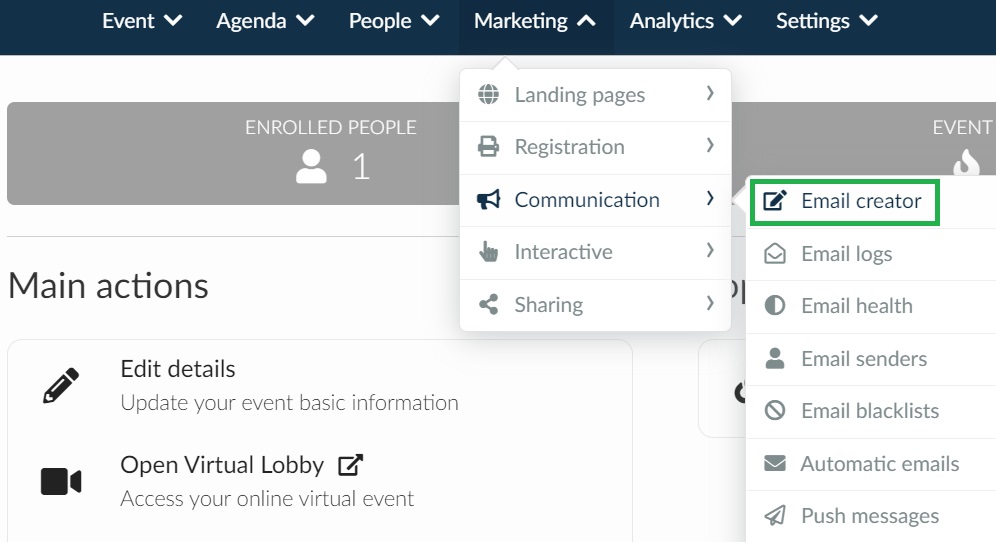Screen dimensions: 996x544
Task: Open Push messages
Action: coord(871,516)
